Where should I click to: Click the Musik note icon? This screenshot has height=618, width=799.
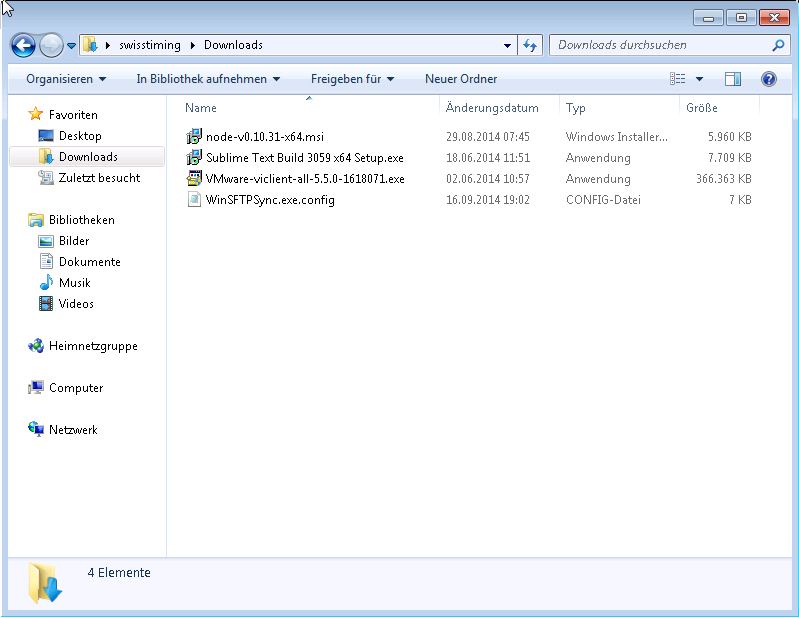(x=46, y=282)
